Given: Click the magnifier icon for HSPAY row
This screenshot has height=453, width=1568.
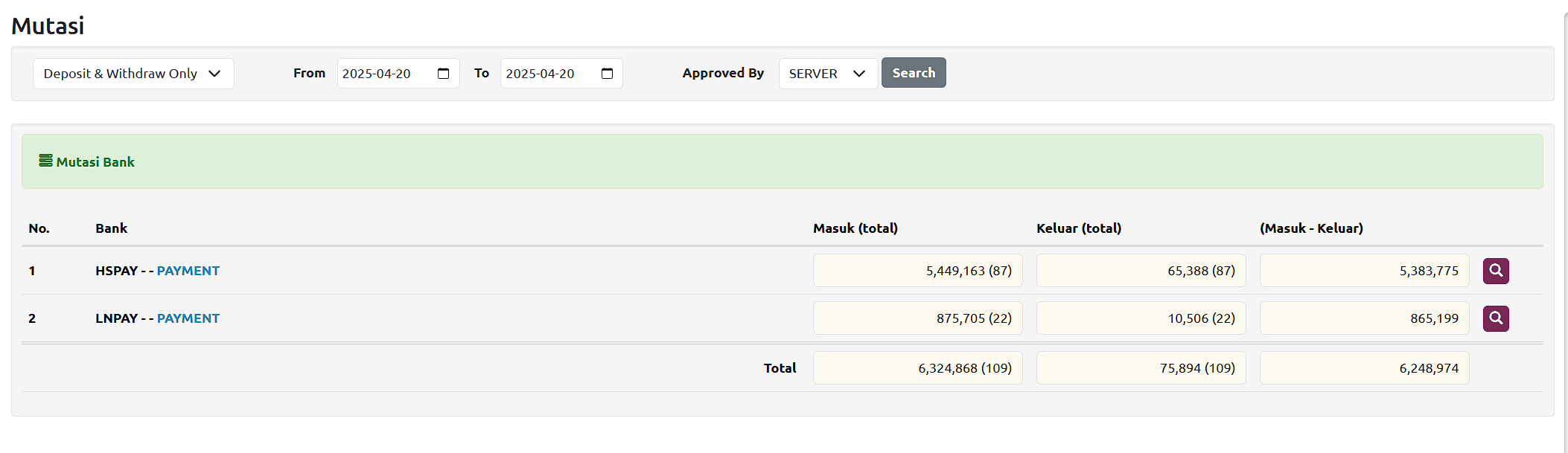Looking at the screenshot, I should pyautogui.click(x=1495, y=271).
